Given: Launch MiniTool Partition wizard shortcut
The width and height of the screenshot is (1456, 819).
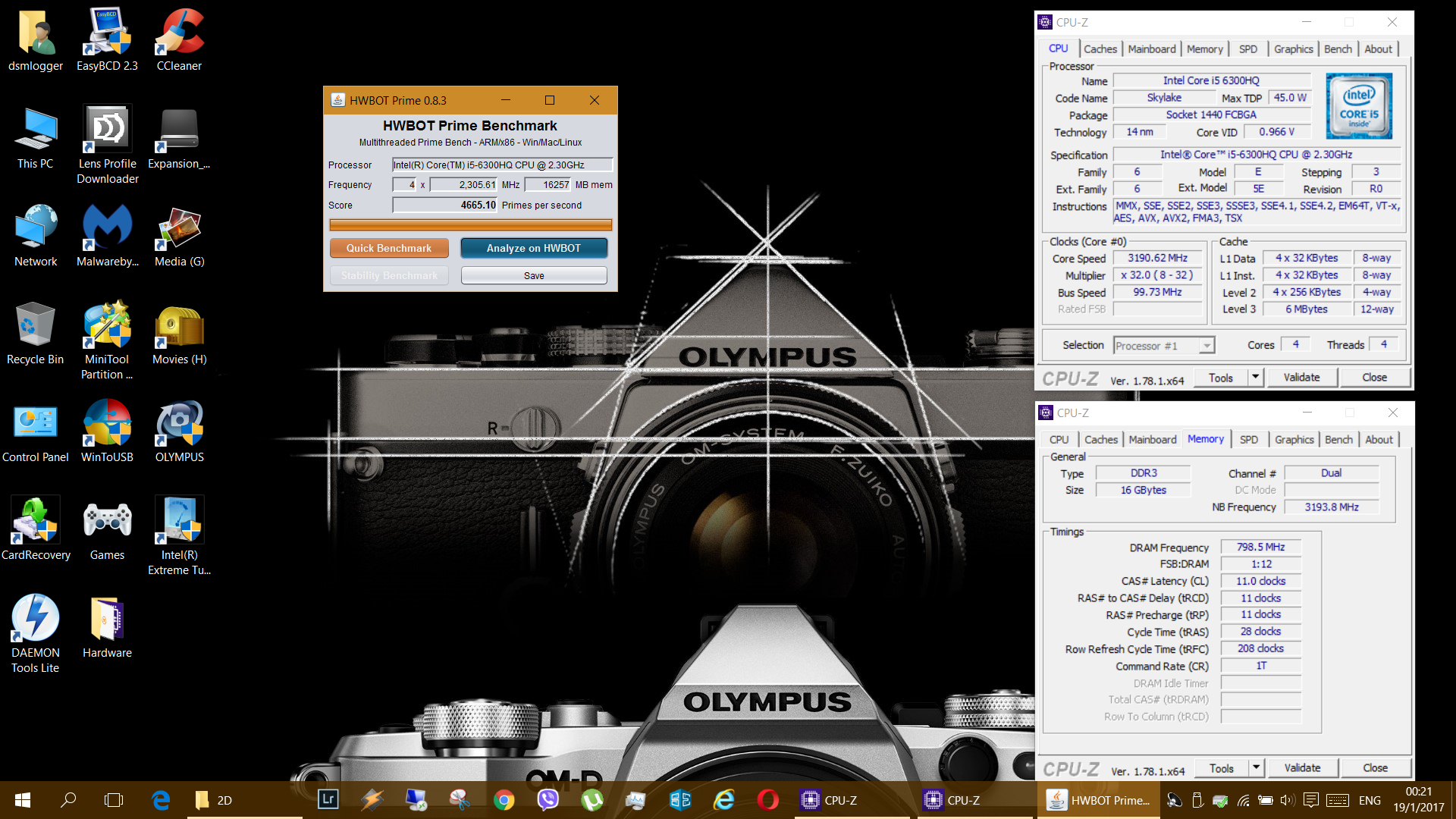Looking at the screenshot, I should tap(107, 341).
